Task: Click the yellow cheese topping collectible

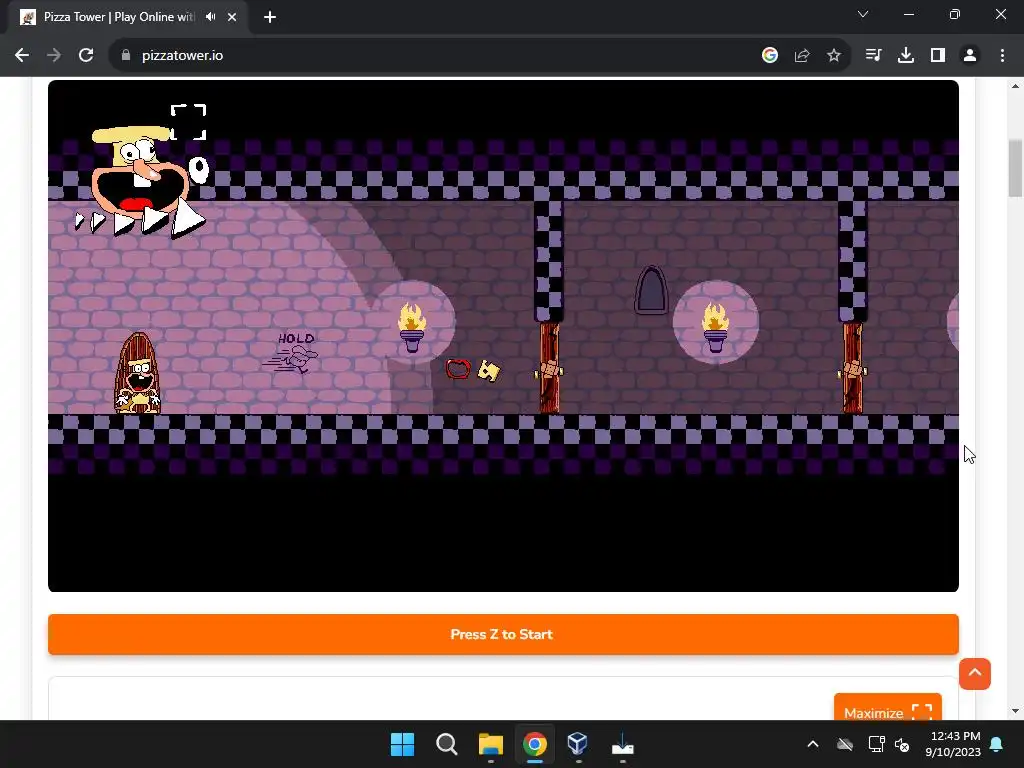Action: [488, 370]
